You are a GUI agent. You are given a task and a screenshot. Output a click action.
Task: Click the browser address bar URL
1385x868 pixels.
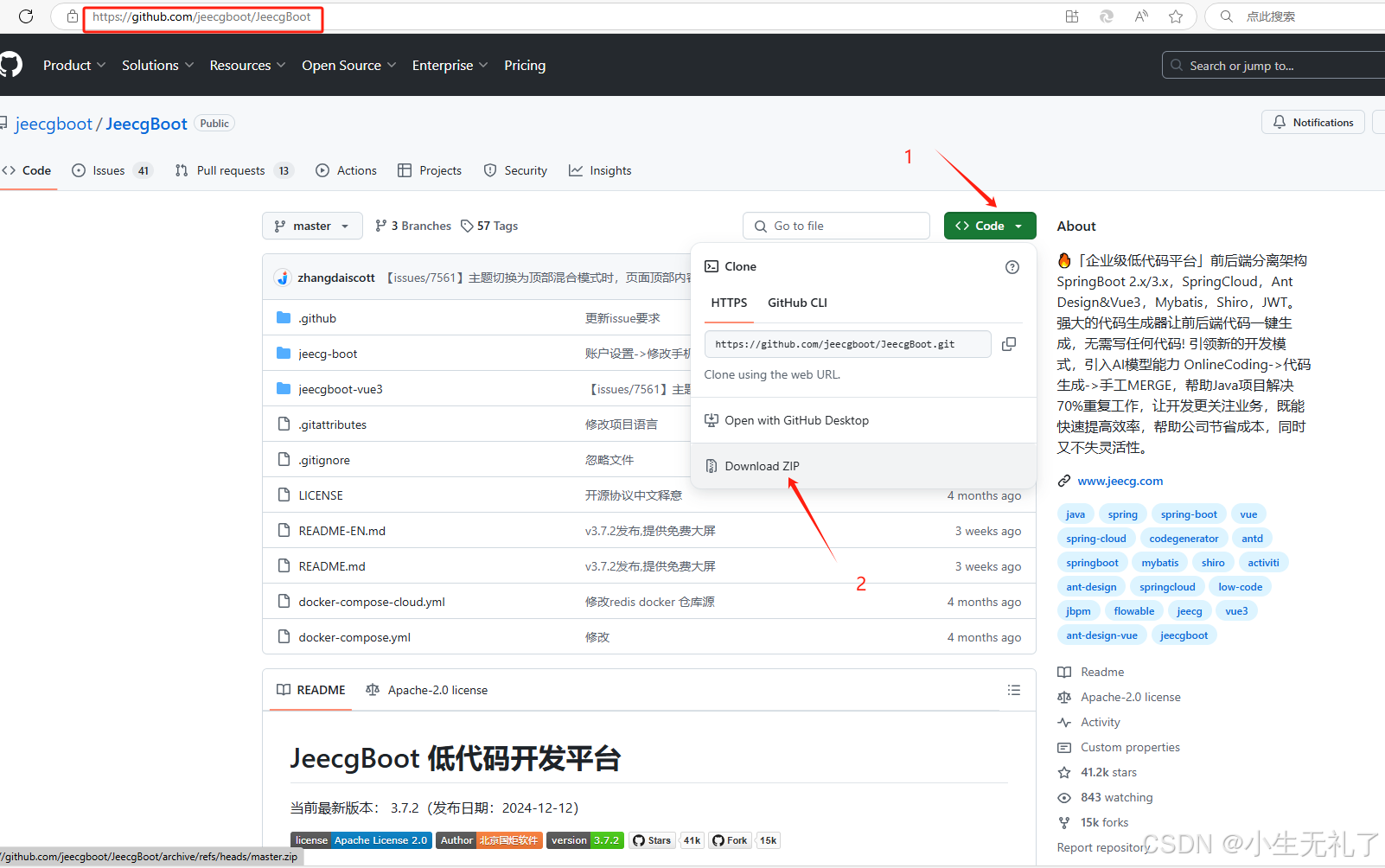(201, 16)
